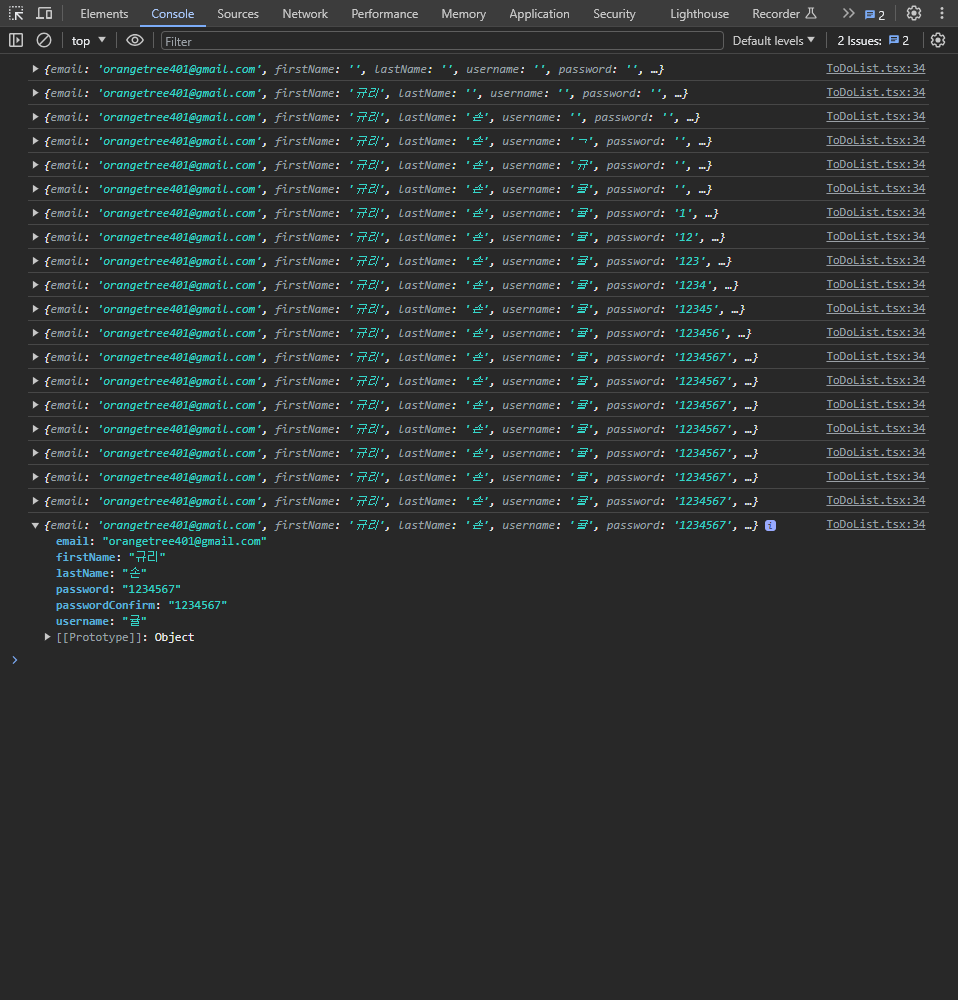Open ToDoList.tsx:34 link for password '123456'

pos(876,332)
